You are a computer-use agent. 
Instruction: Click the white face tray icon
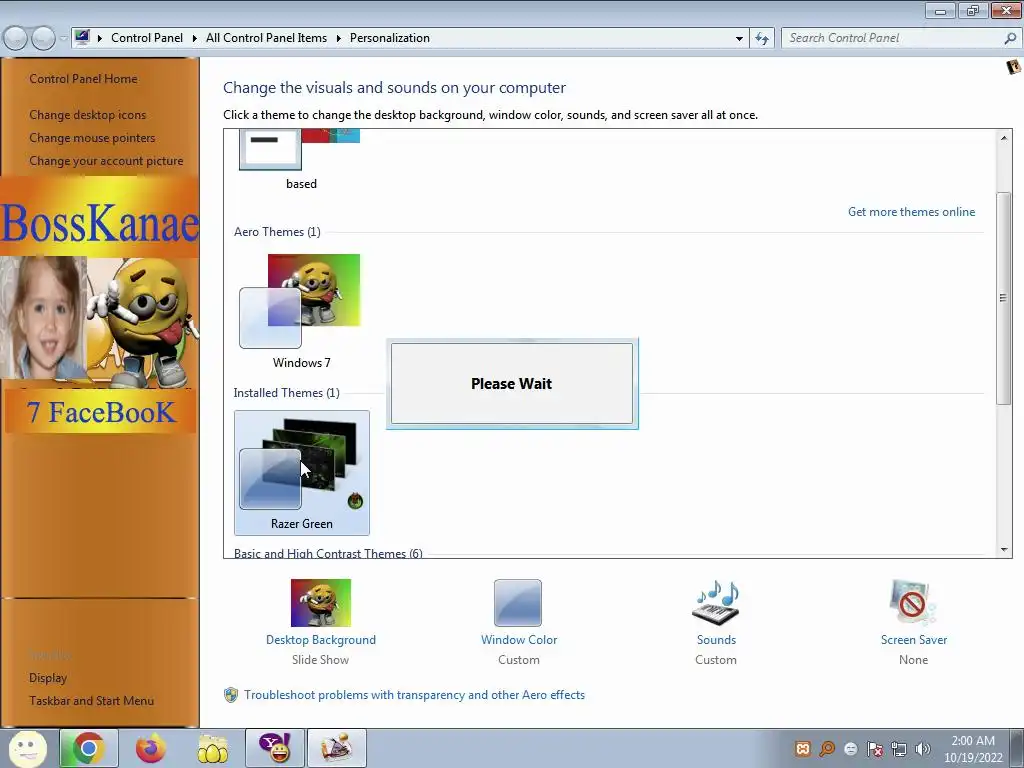850,749
